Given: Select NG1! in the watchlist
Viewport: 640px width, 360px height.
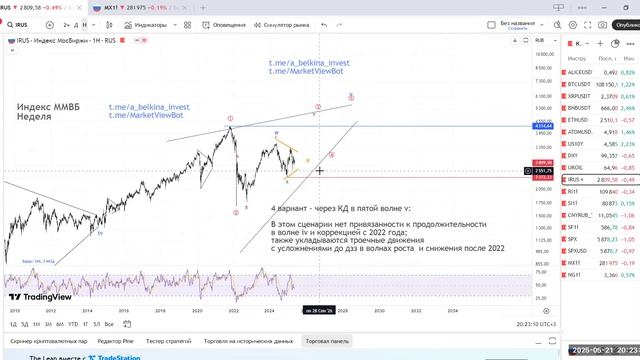Looking at the screenshot, I should click(600, 275).
